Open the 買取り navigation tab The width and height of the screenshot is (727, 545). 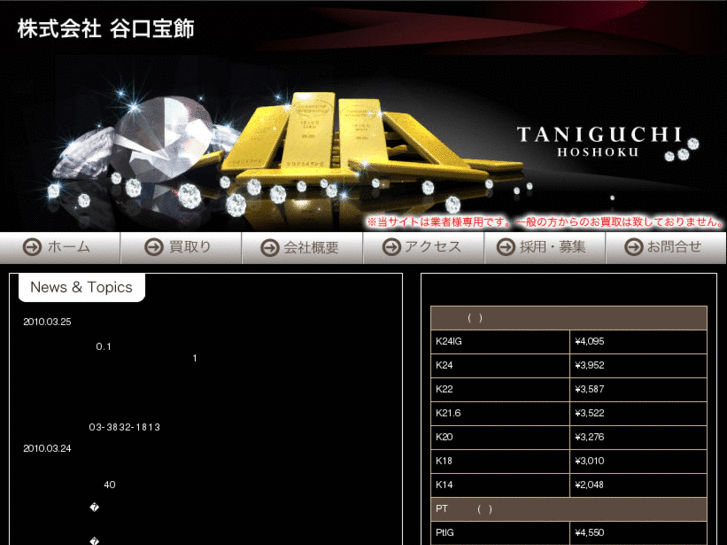181,248
